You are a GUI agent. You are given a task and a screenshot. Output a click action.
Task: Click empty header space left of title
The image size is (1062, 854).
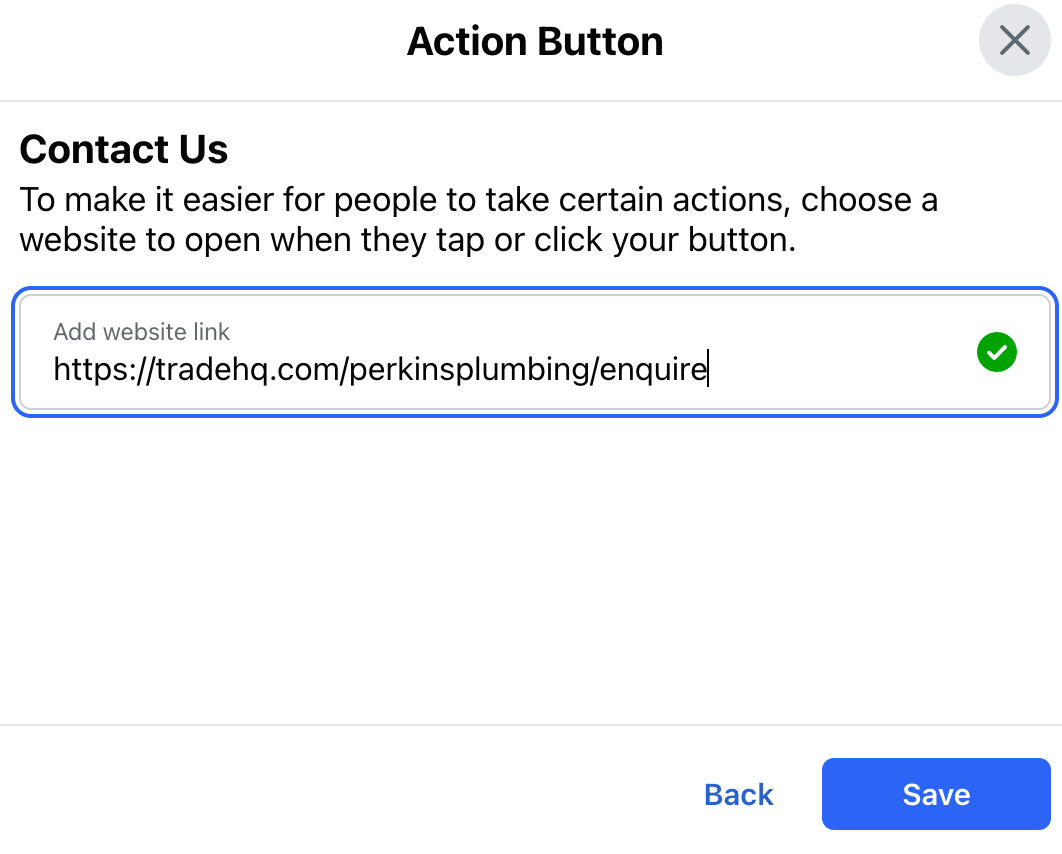(x=203, y=42)
